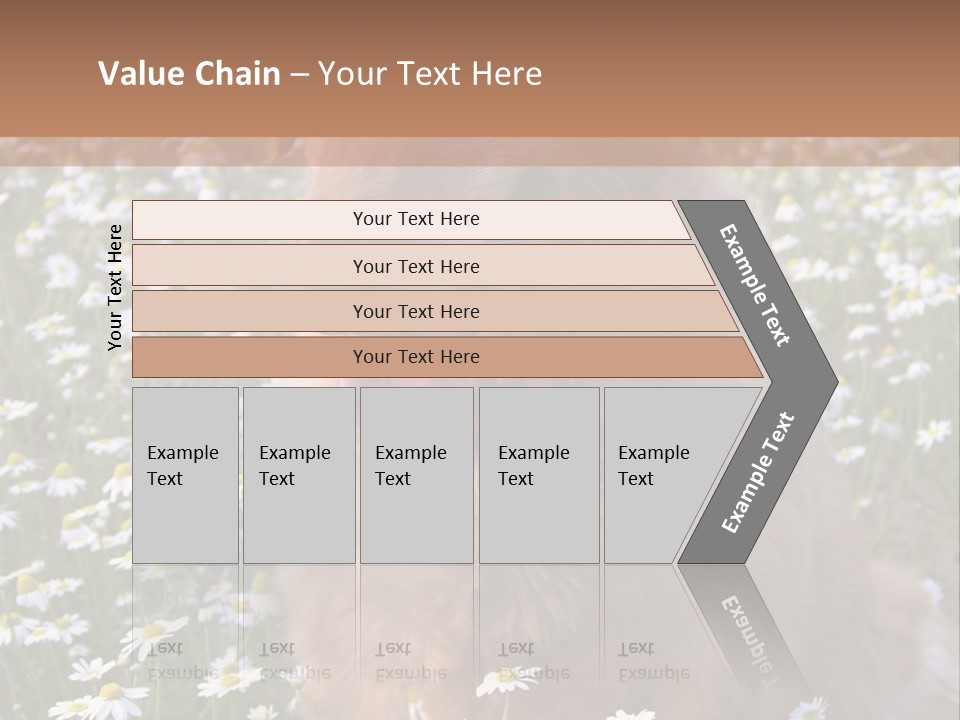The width and height of the screenshot is (960, 720).
Task: Select the first gray "Example Text" box
Action: coord(185,475)
